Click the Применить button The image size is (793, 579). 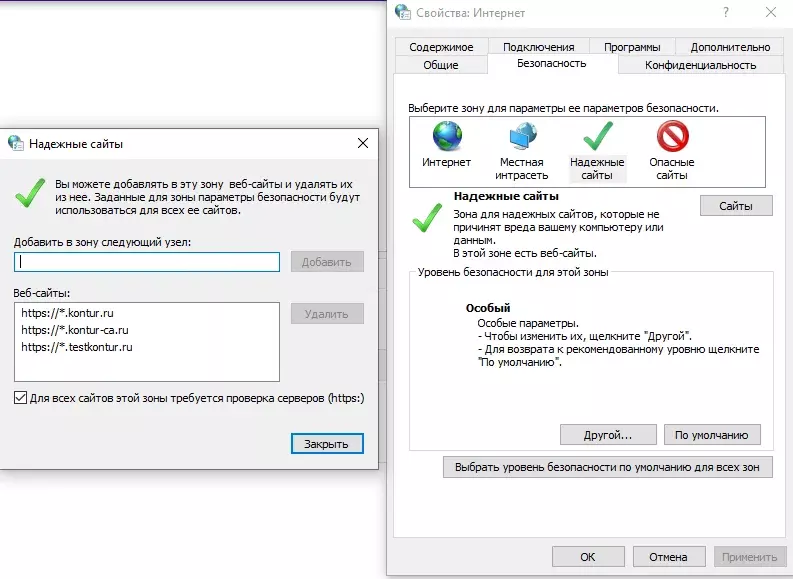[750, 557]
